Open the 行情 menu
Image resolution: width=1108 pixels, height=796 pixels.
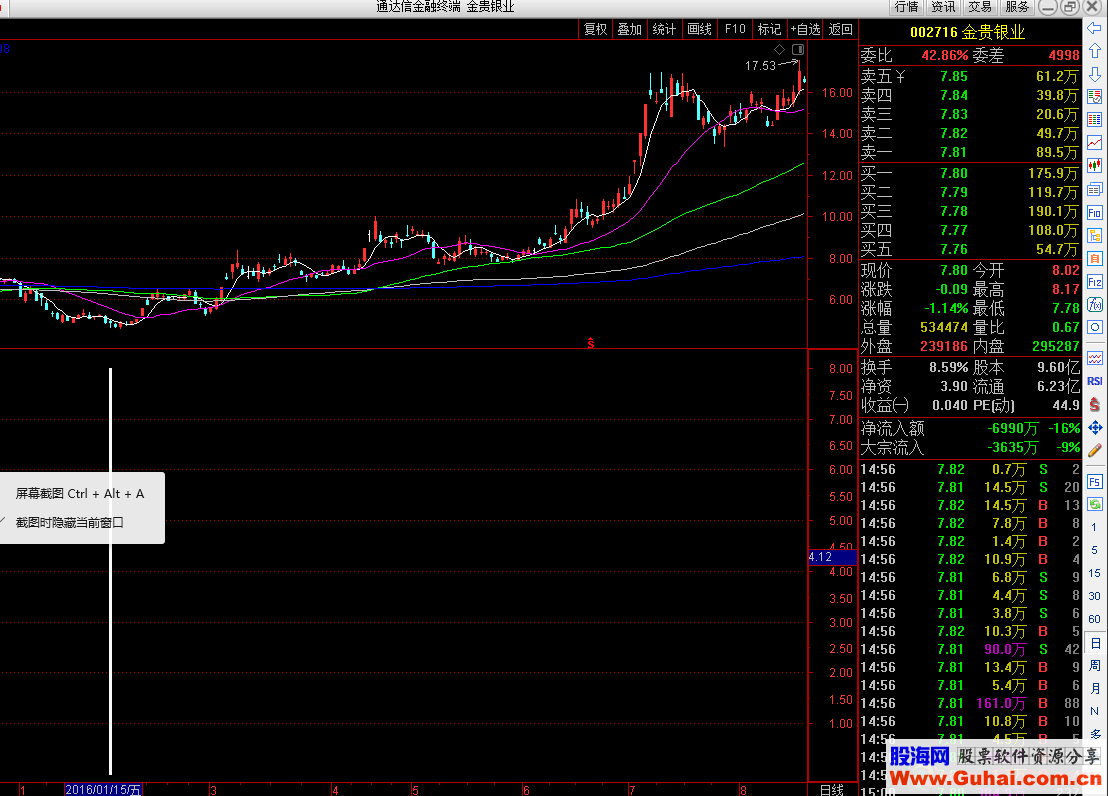(907, 7)
